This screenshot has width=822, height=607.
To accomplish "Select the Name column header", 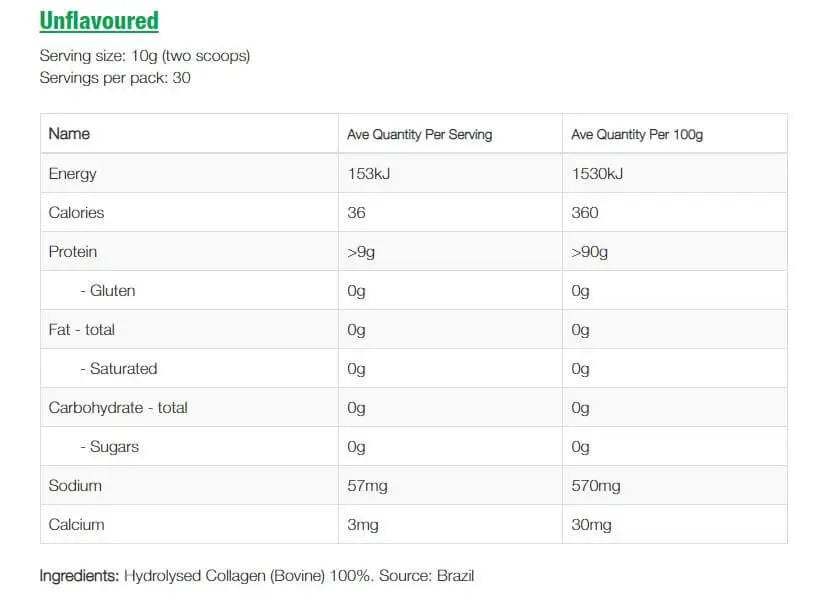I will point(69,134).
